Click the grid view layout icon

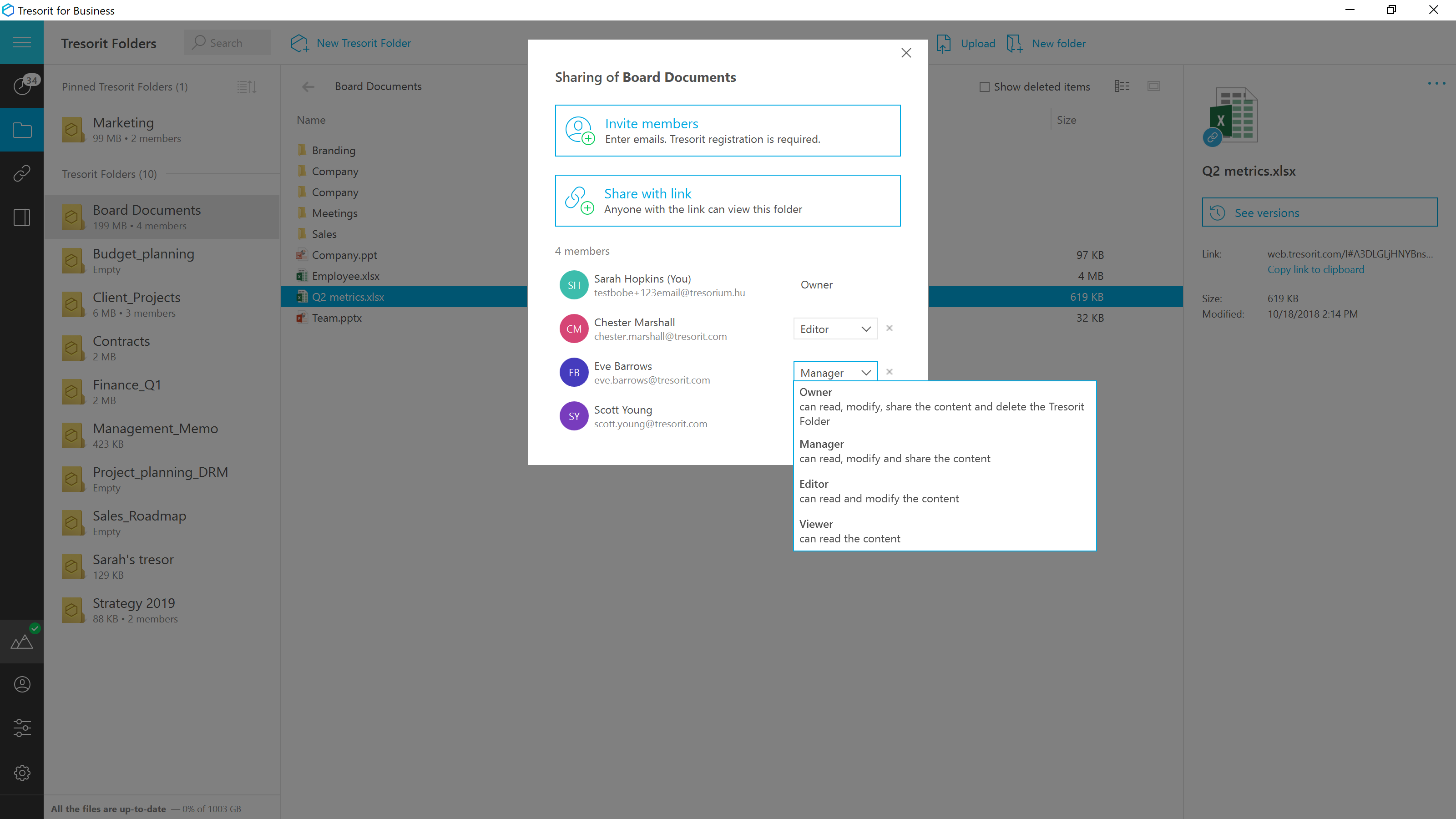click(x=1154, y=86)
